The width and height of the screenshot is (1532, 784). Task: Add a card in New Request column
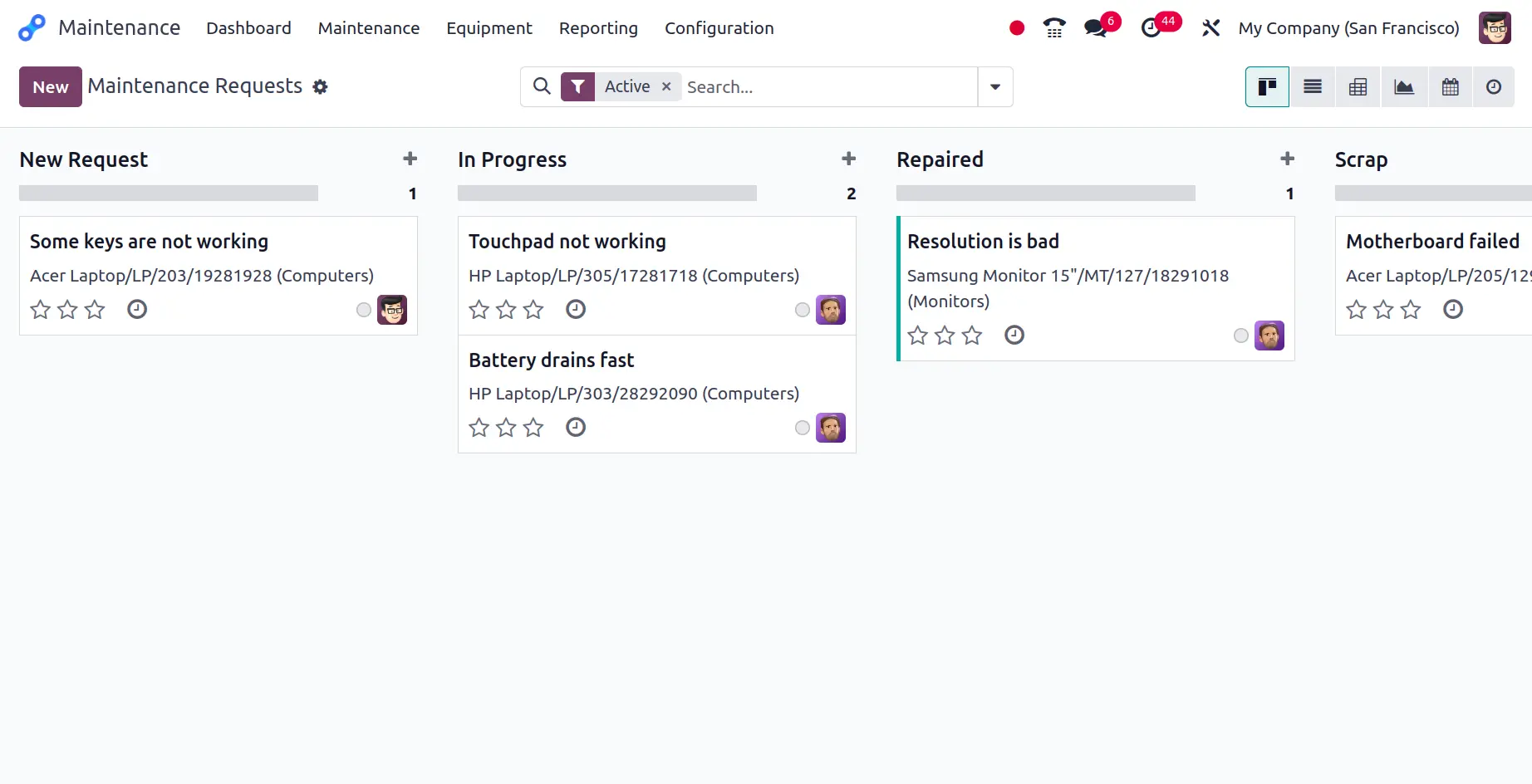pos(410,159)
